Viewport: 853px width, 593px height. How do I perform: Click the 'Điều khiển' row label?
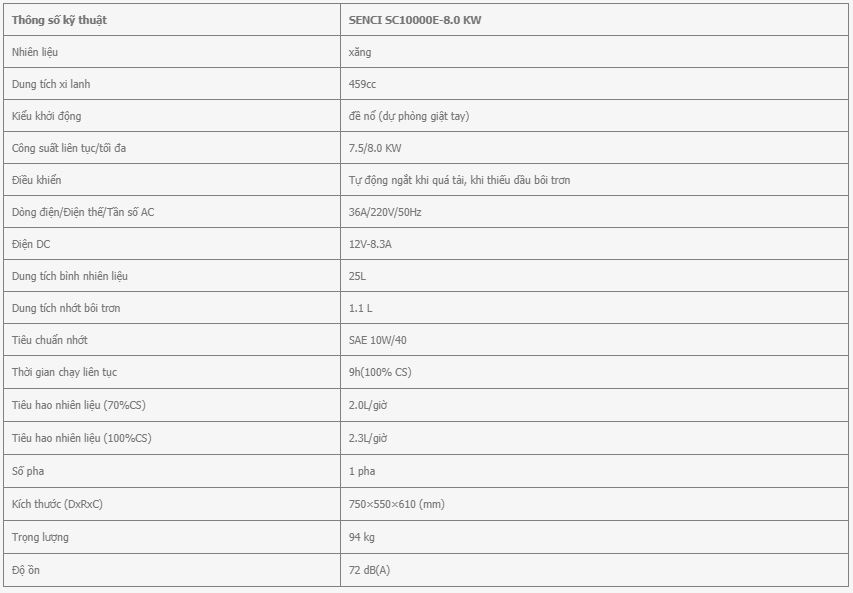[x=36, y=180]
